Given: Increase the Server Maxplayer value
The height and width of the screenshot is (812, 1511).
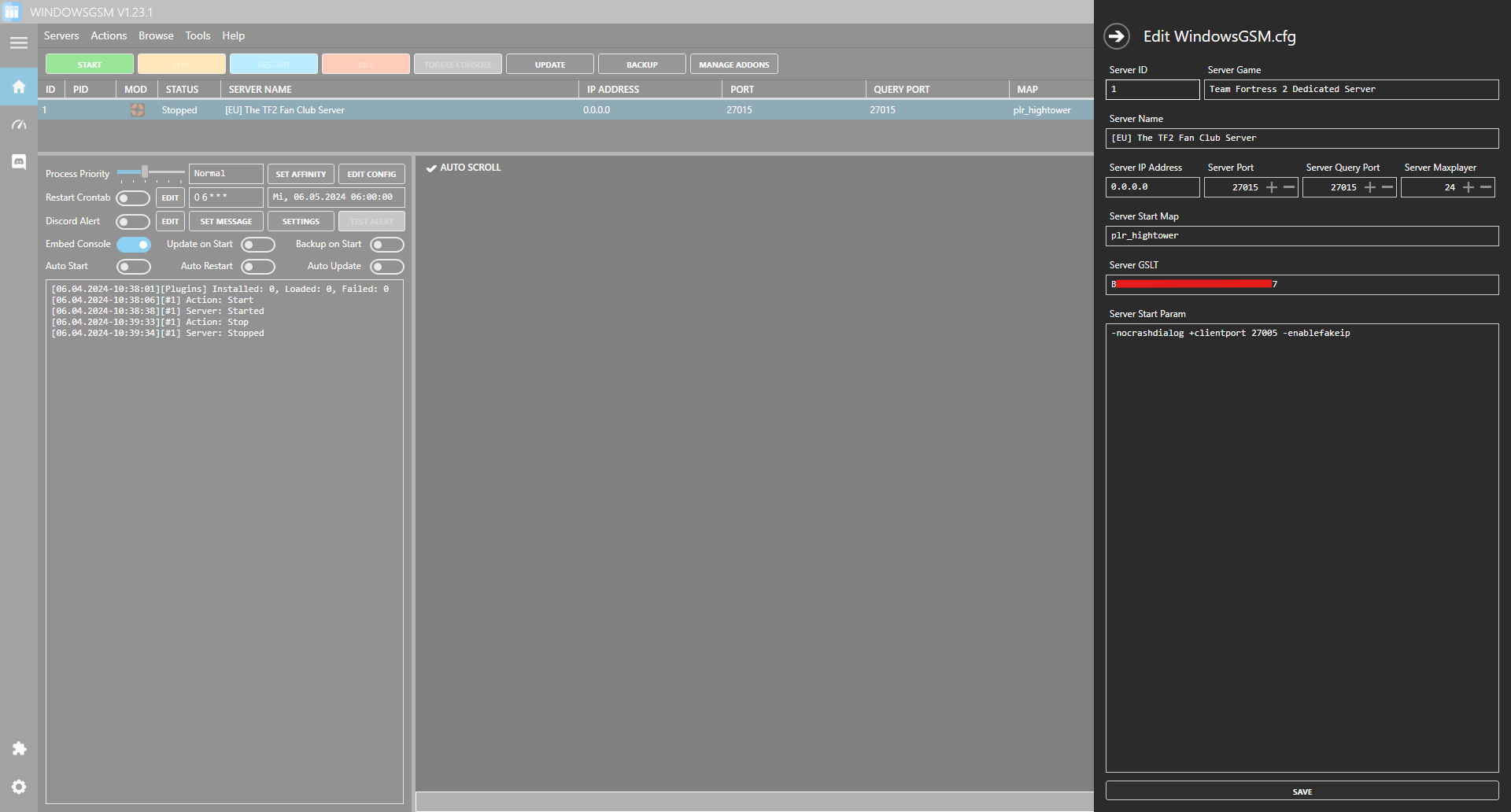Looking at the screenshot, I should coord(1469,187).
